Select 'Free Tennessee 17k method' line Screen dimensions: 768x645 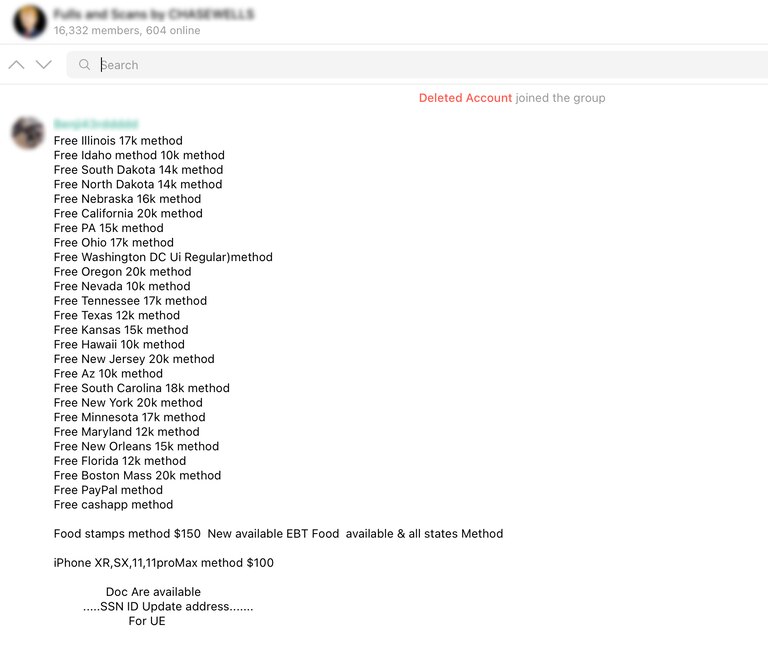click(x=130, y=301)
